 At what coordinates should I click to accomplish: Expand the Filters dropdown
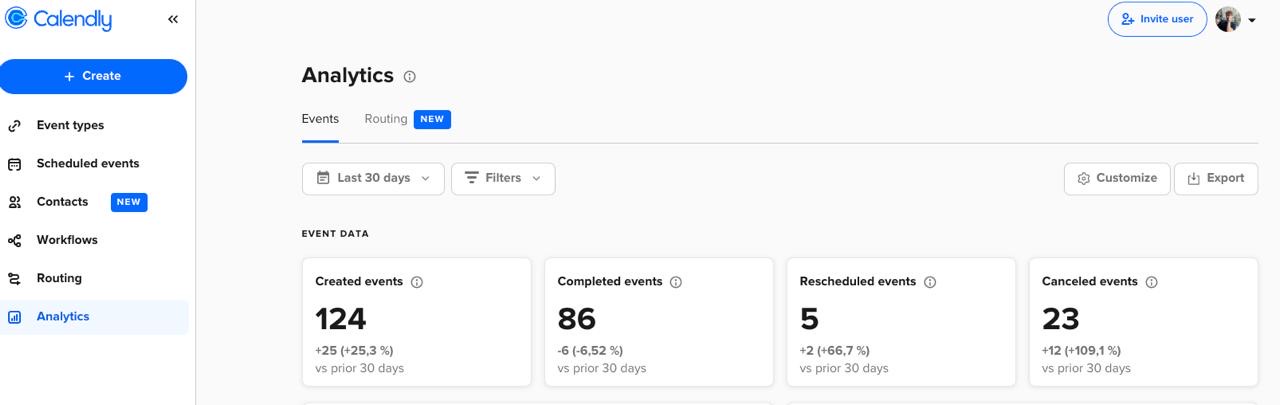click(503, 178)
